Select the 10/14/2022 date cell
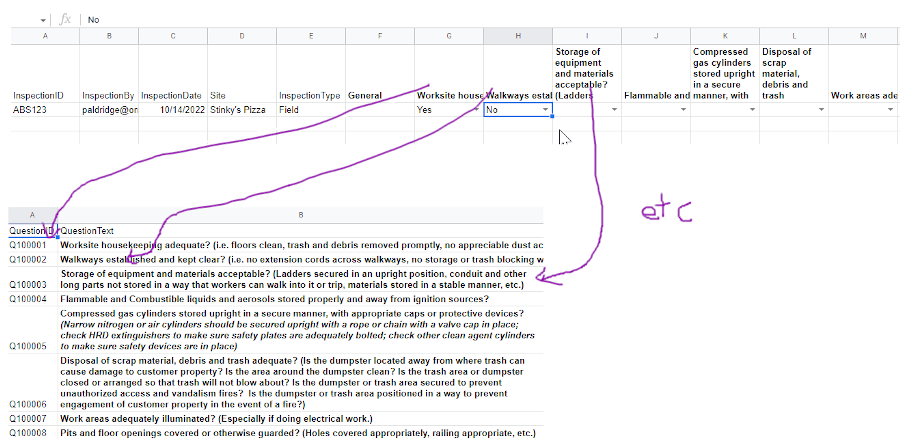This screenshot has height=439, width=900. pyautogui.click(x=173, y=109)
